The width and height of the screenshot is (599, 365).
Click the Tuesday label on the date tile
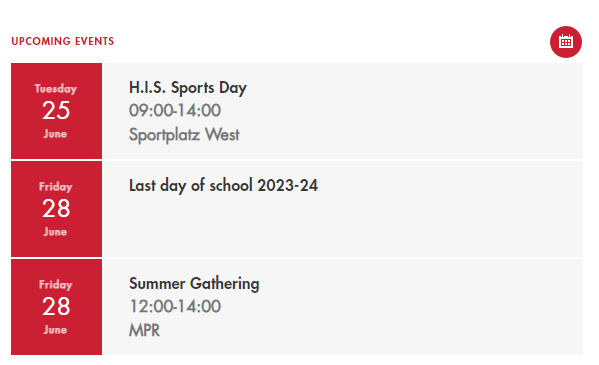pos(56,89)
